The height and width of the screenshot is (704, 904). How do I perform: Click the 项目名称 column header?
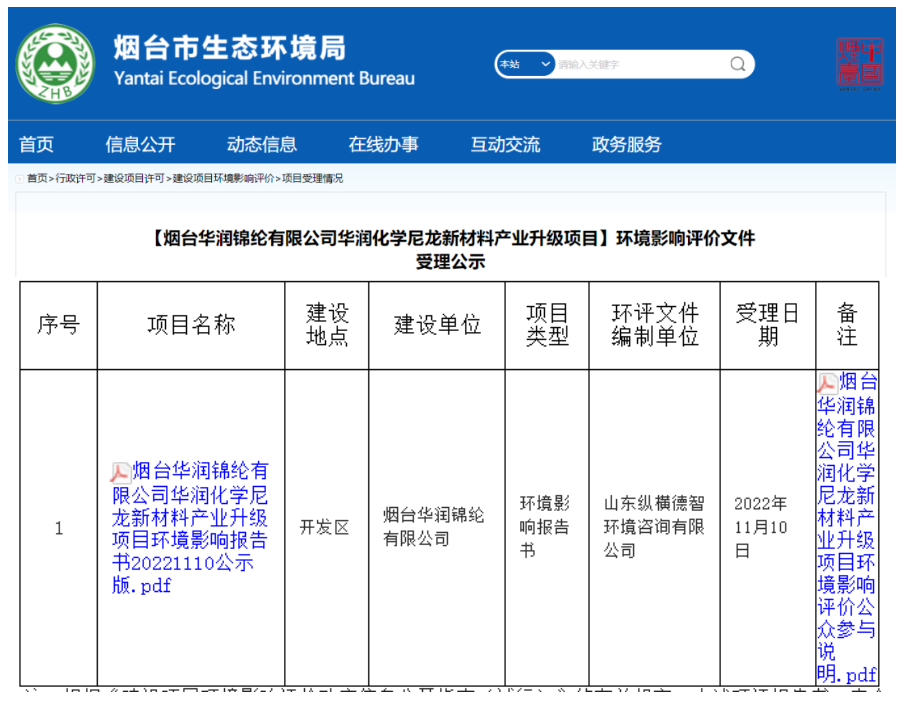(191, 325)
